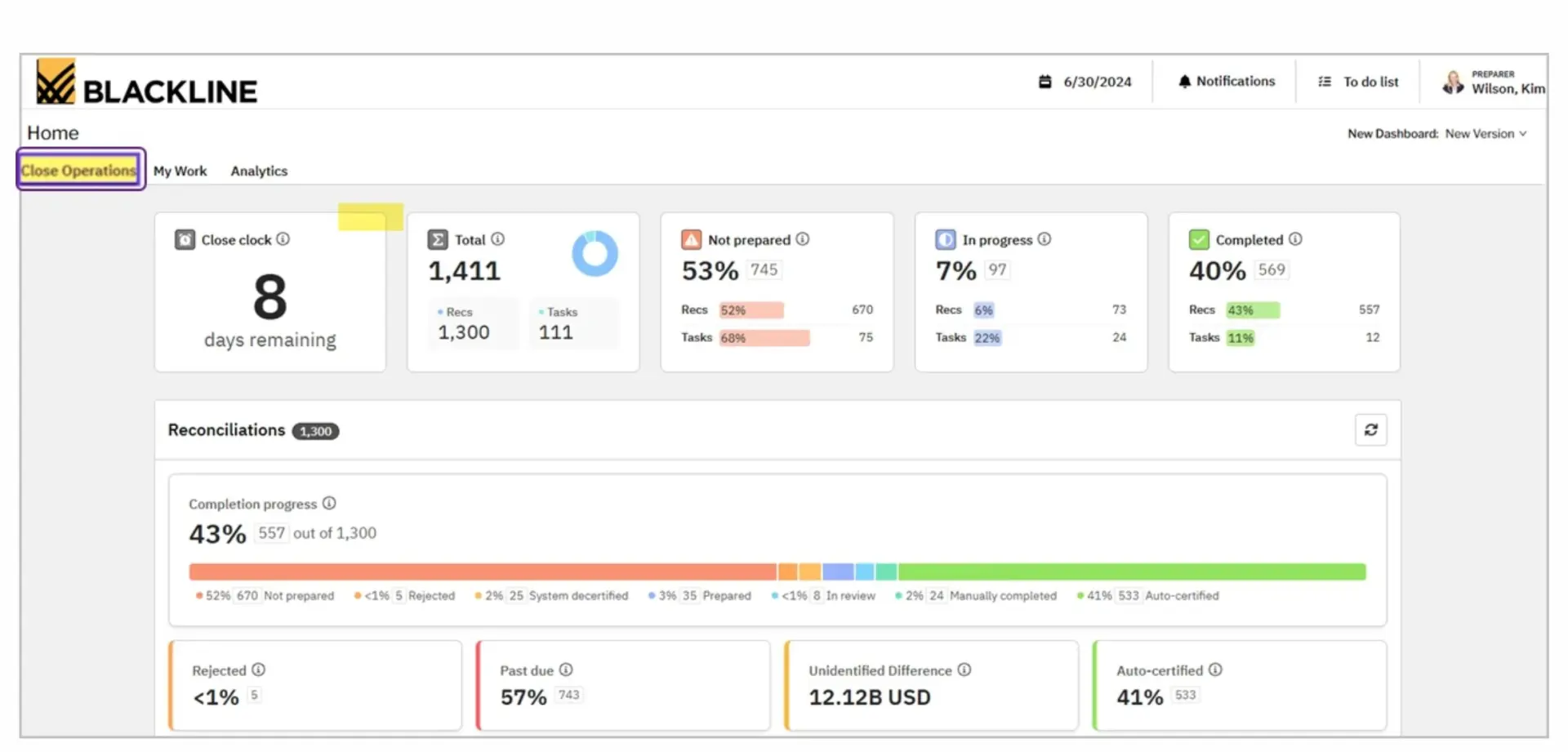Click the info icon next to Unidentified Difference
Image resolution: width=1568 pixels, height=752 pixels.
[x=964, y=670]
